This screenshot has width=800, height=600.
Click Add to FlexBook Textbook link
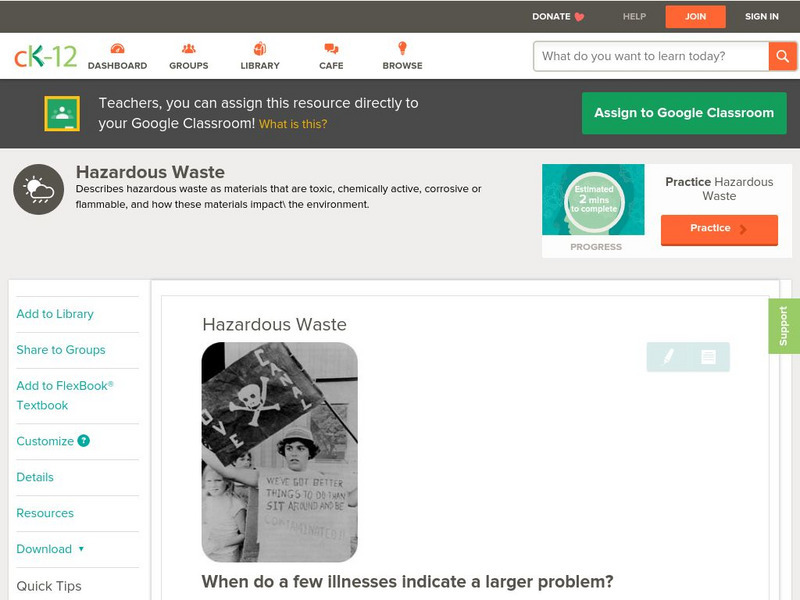[65, 395]
